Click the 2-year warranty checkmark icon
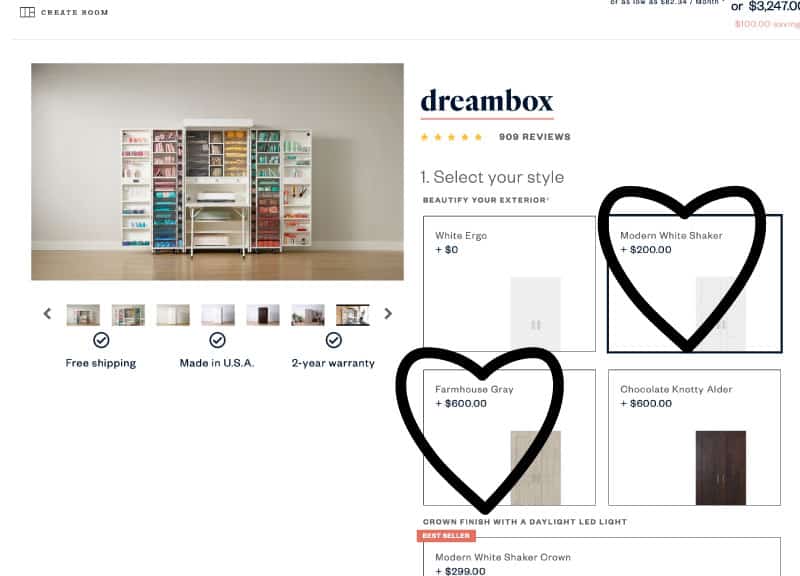The height and width of the screenshot is (576, 800). click(334, 340)
